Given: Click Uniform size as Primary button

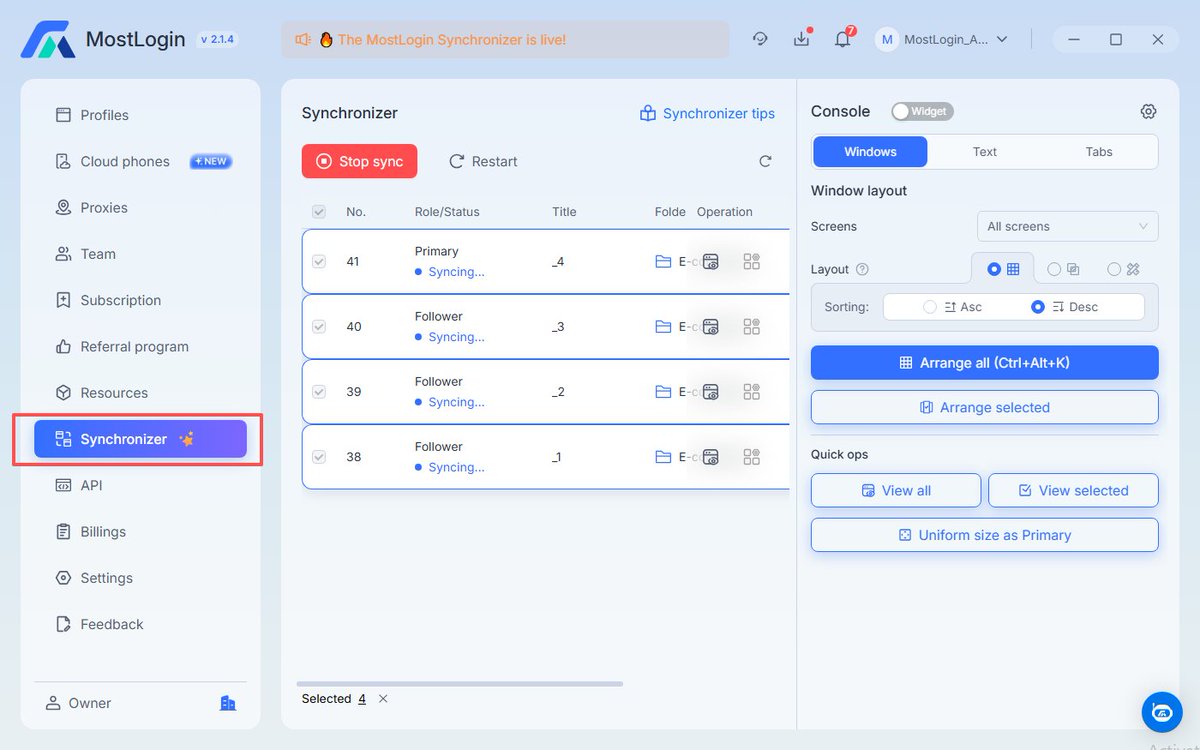Looking at the screenshot, I should coord(984,535).
